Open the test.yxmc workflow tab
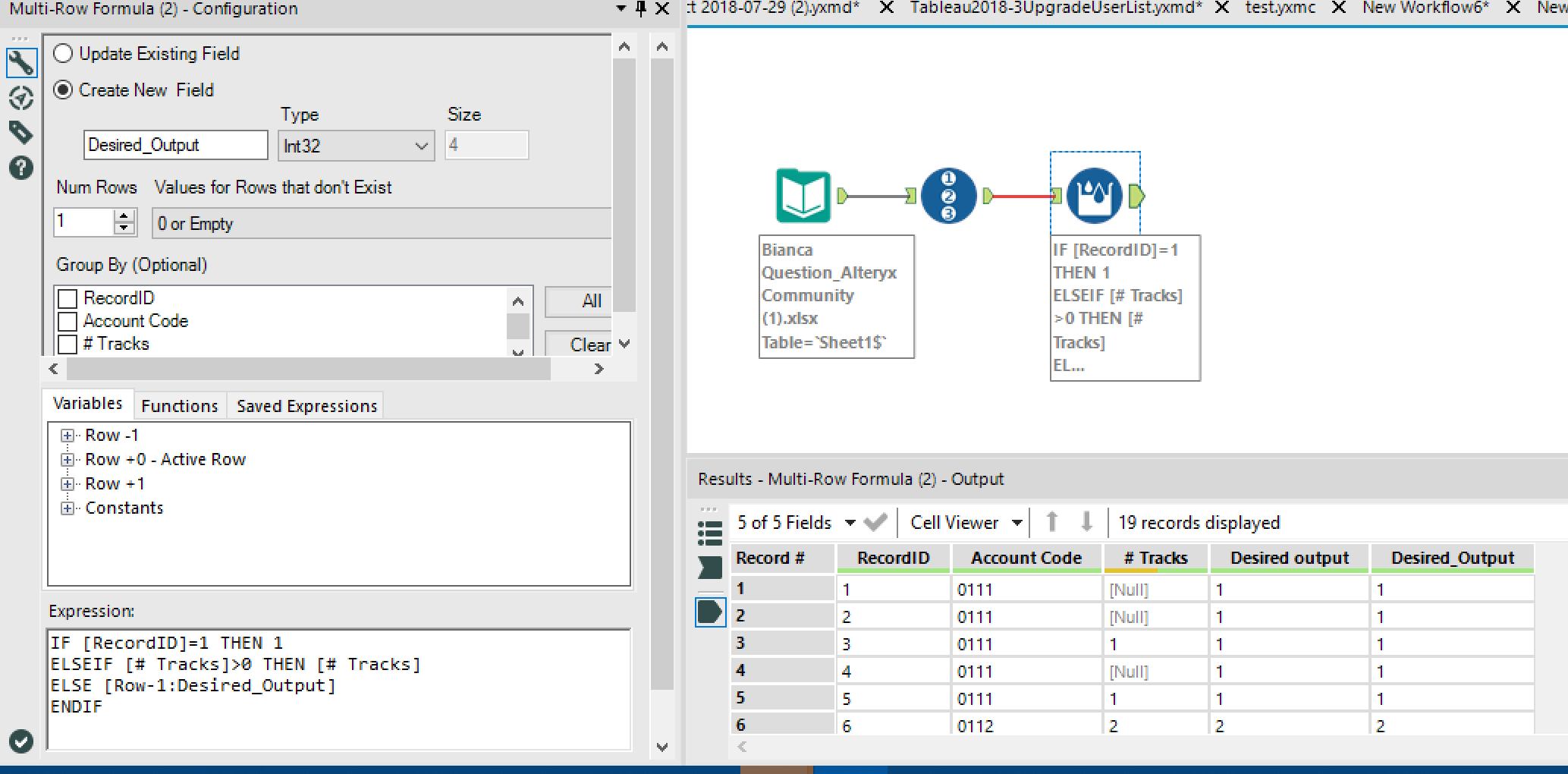Viewport: 1568px width, 774px height. 1280,8
